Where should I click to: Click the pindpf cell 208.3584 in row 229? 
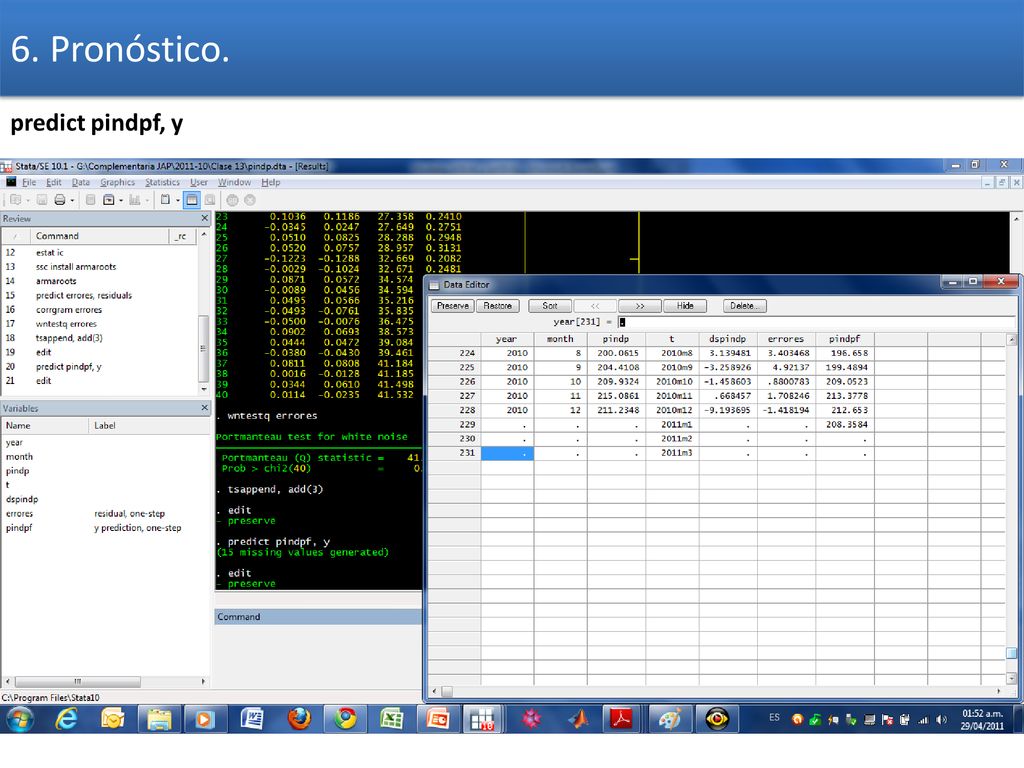[x=846, y=424]
